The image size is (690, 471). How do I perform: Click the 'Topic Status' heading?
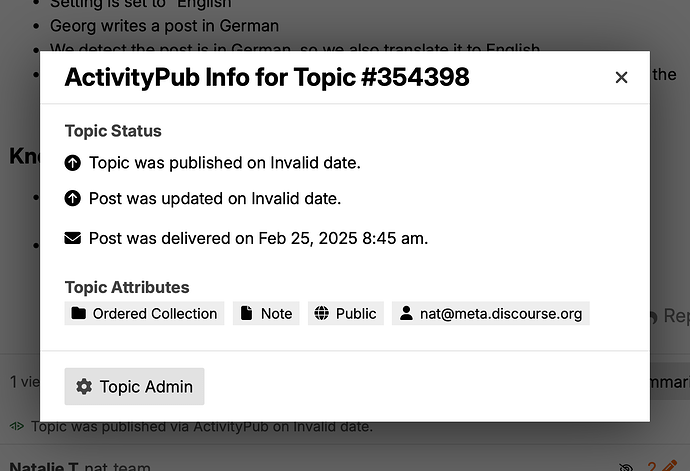(113, 131)
